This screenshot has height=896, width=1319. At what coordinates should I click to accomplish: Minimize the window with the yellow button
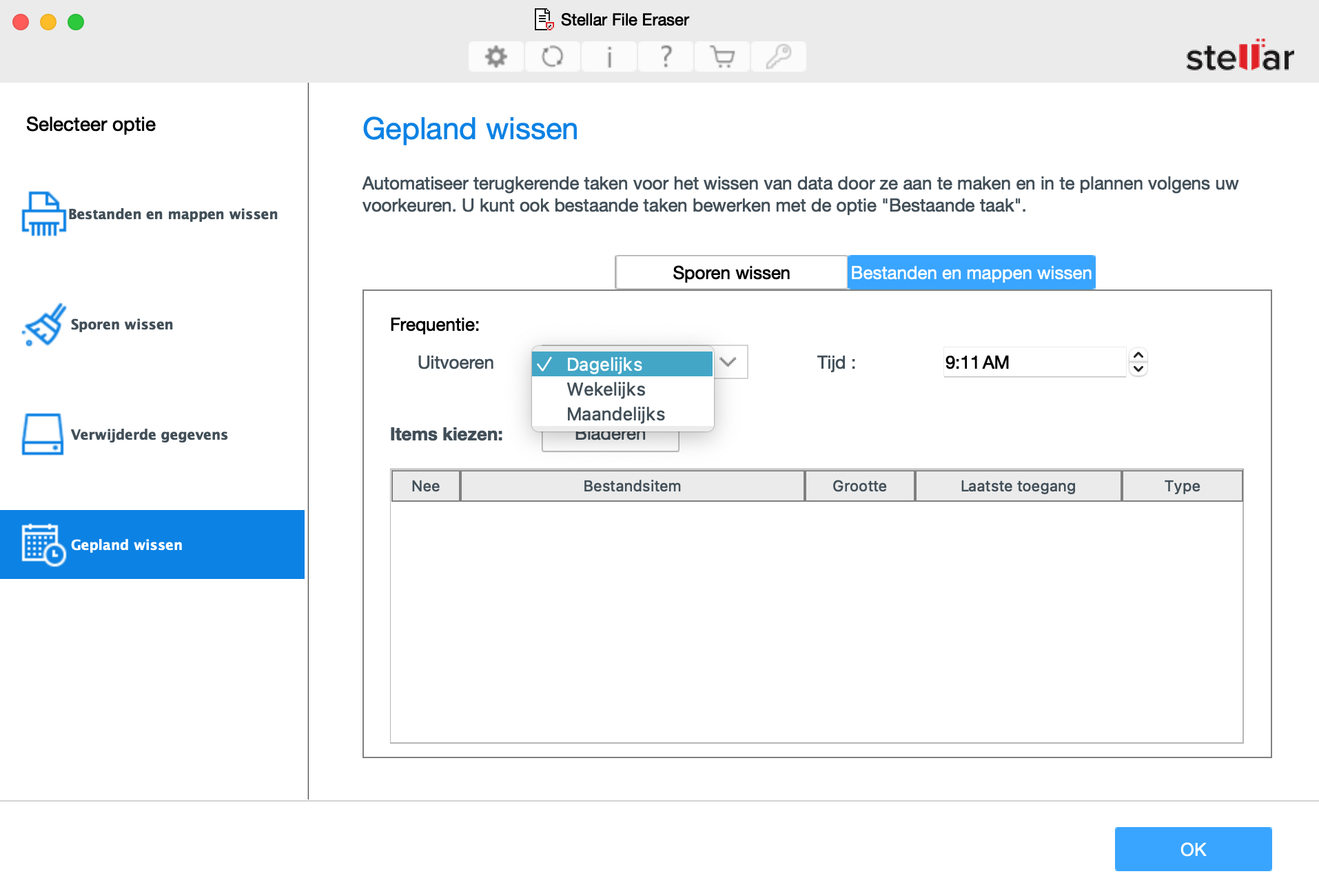(48, 22)
